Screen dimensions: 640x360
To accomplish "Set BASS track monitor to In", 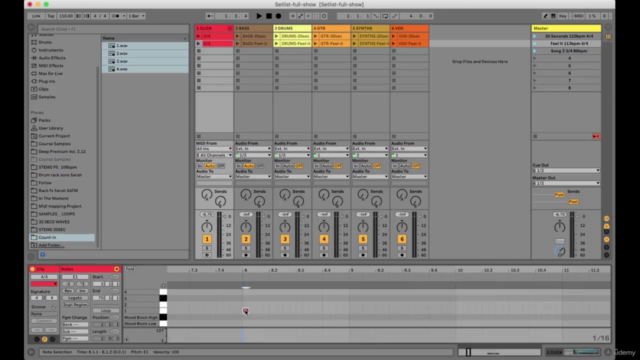I will pyautogui.click(x=239, y=166).
